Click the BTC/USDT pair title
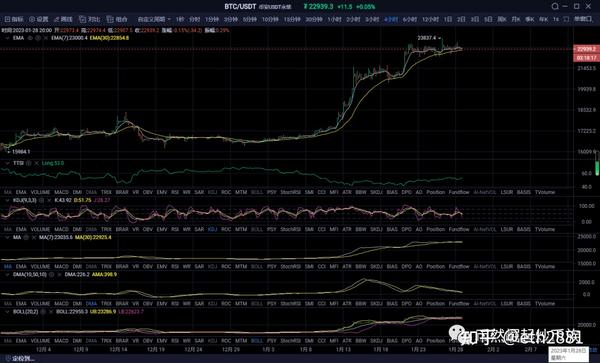Viewport: 600px width, 363px height. (x=240, y=7)
